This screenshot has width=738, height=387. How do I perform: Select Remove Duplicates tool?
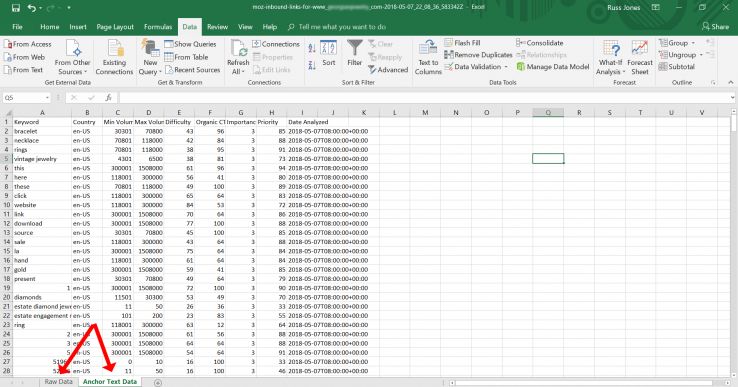click(478, 55)
